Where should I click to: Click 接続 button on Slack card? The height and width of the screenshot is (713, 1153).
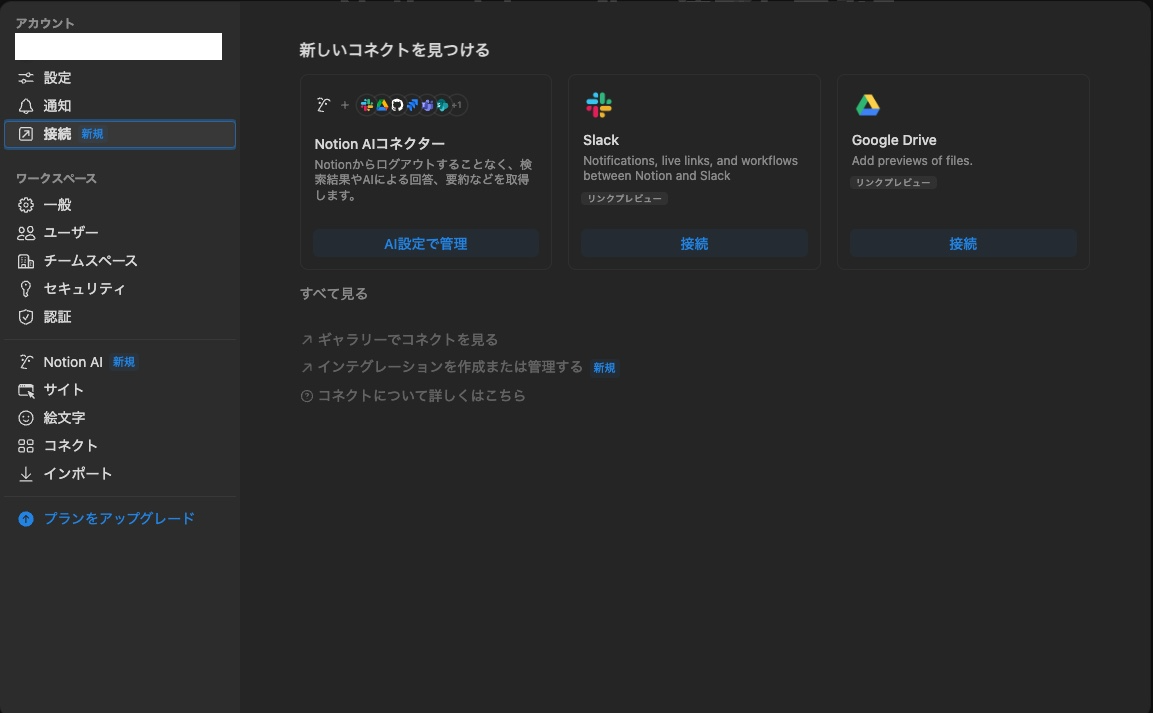[x=694, y=243]
